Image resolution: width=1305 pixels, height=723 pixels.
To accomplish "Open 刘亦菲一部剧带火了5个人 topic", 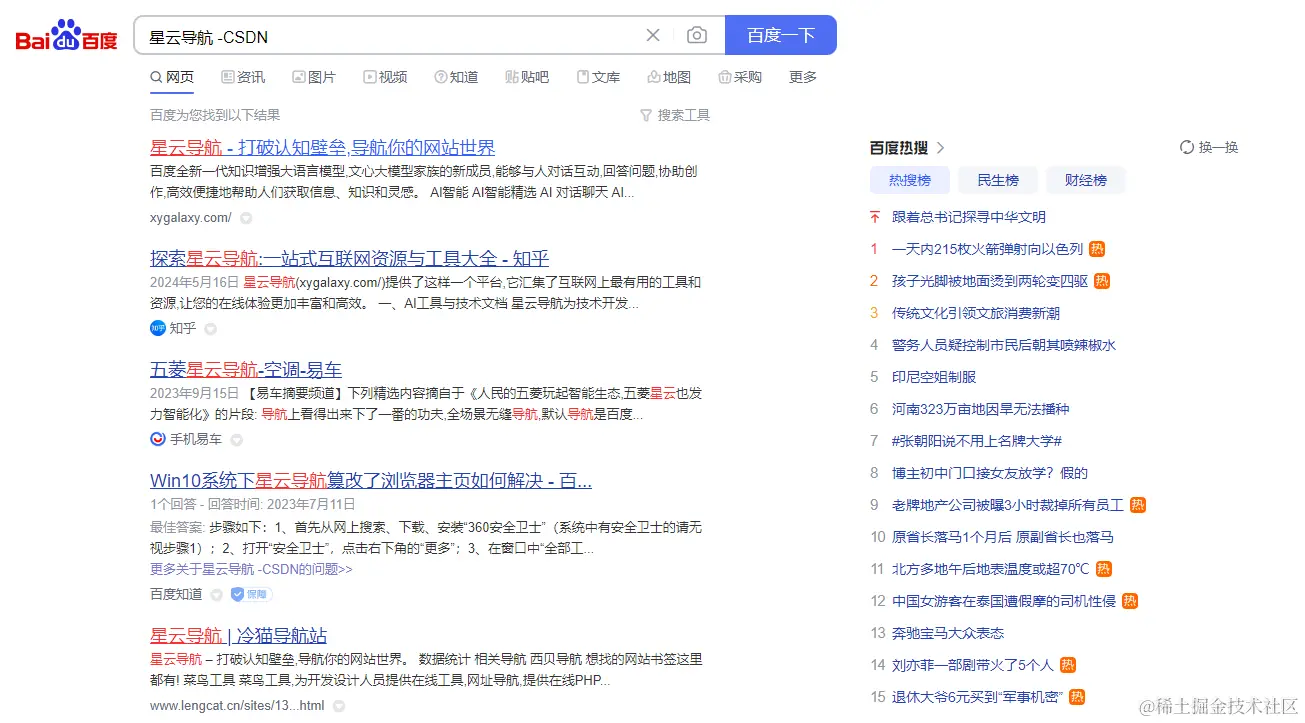I will [x=973, y=665].
